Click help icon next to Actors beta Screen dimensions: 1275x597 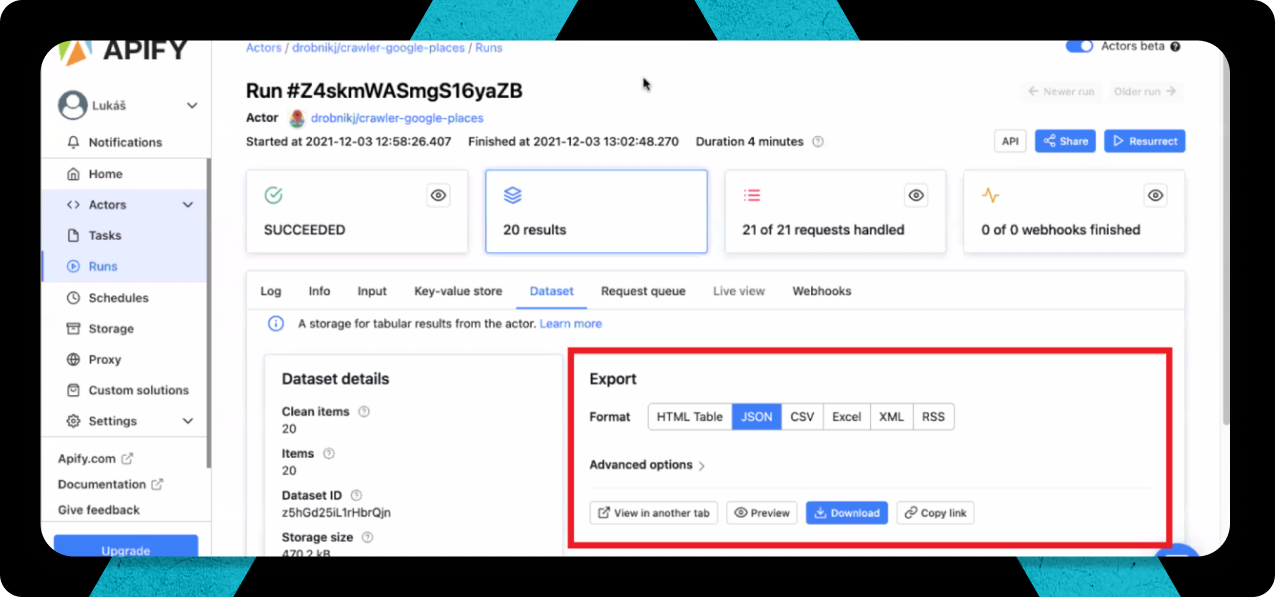(x=1175, y=46)
